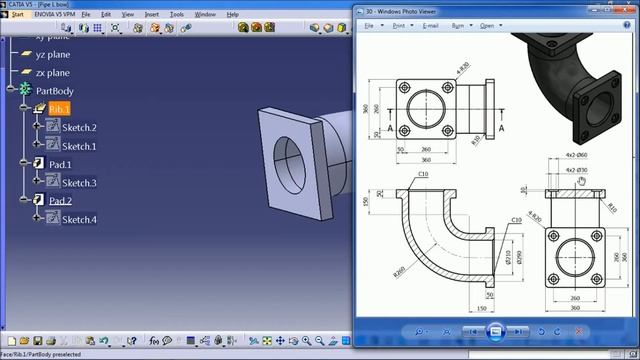Collapse the PartBody node
Image resolution: width=640 pixels, height=360 pixels.
11,89
